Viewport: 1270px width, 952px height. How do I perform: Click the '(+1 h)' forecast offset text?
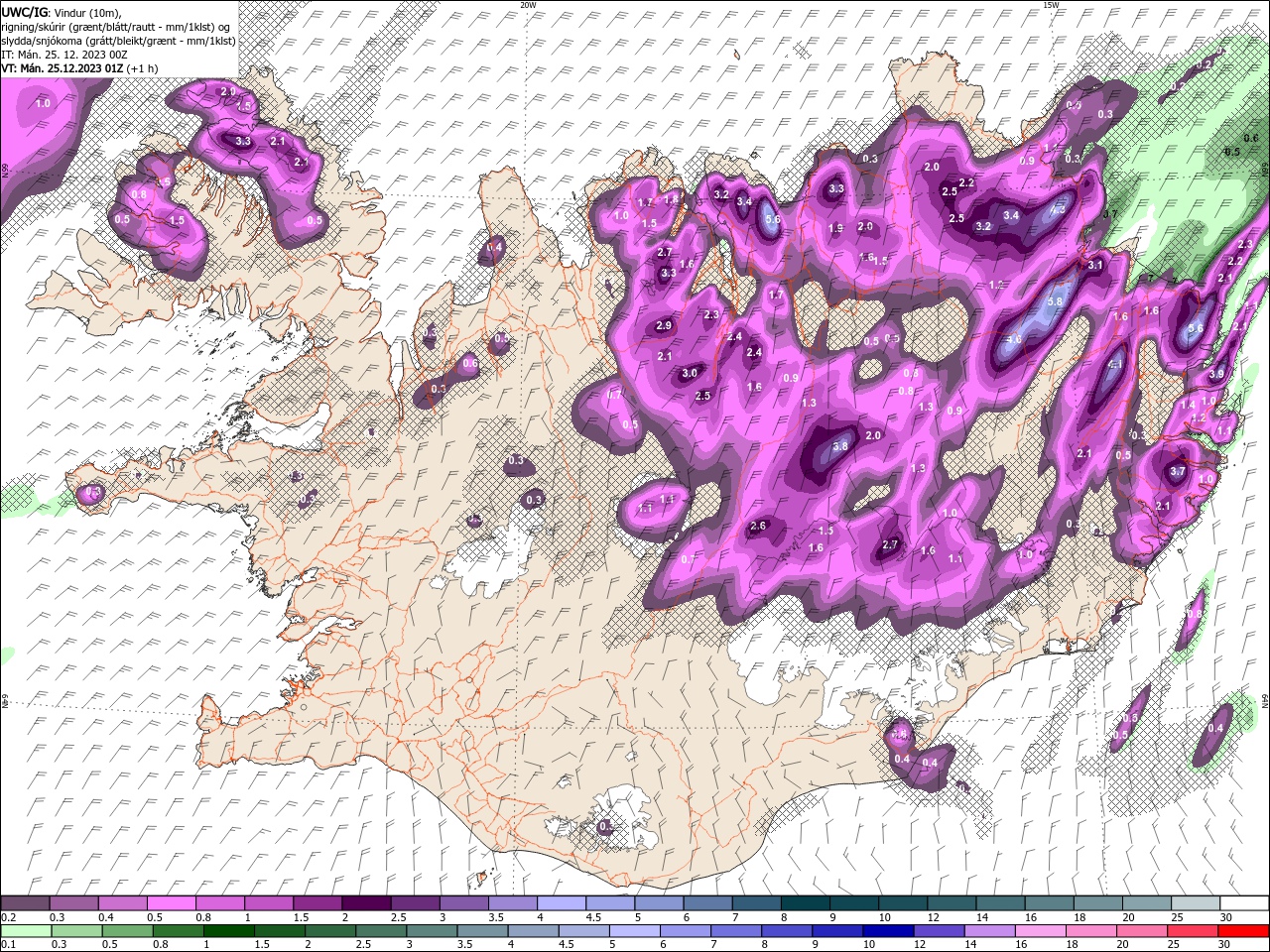[144, 68]
